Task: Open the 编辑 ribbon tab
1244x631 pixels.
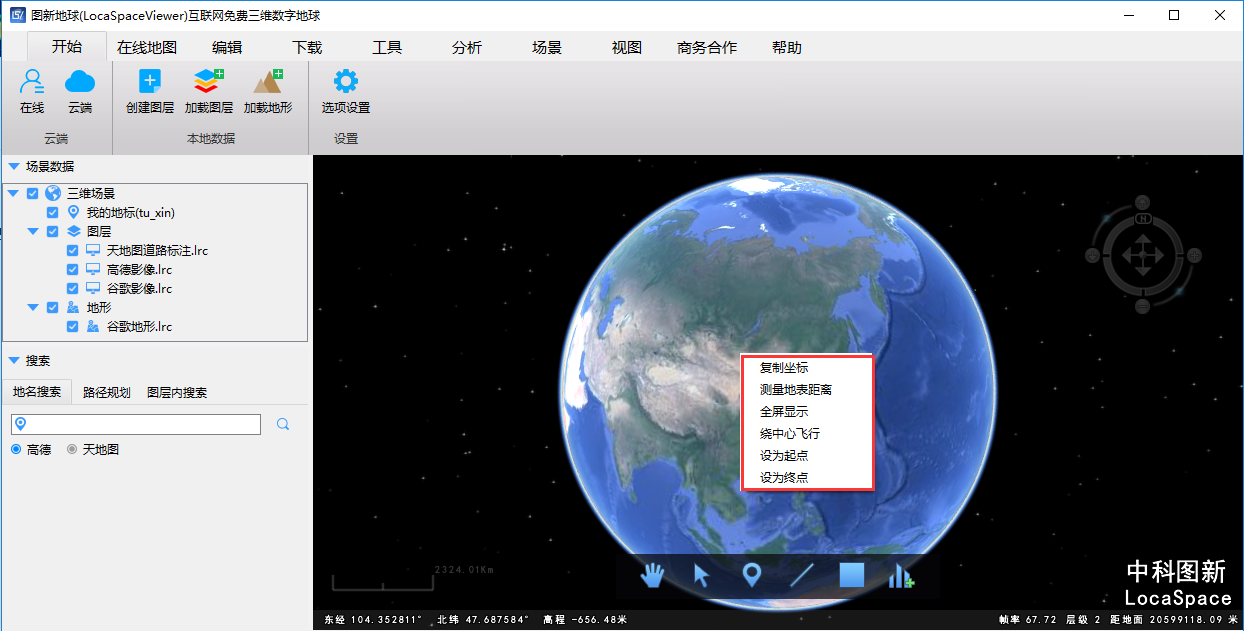Action: [x=227, y=47]
